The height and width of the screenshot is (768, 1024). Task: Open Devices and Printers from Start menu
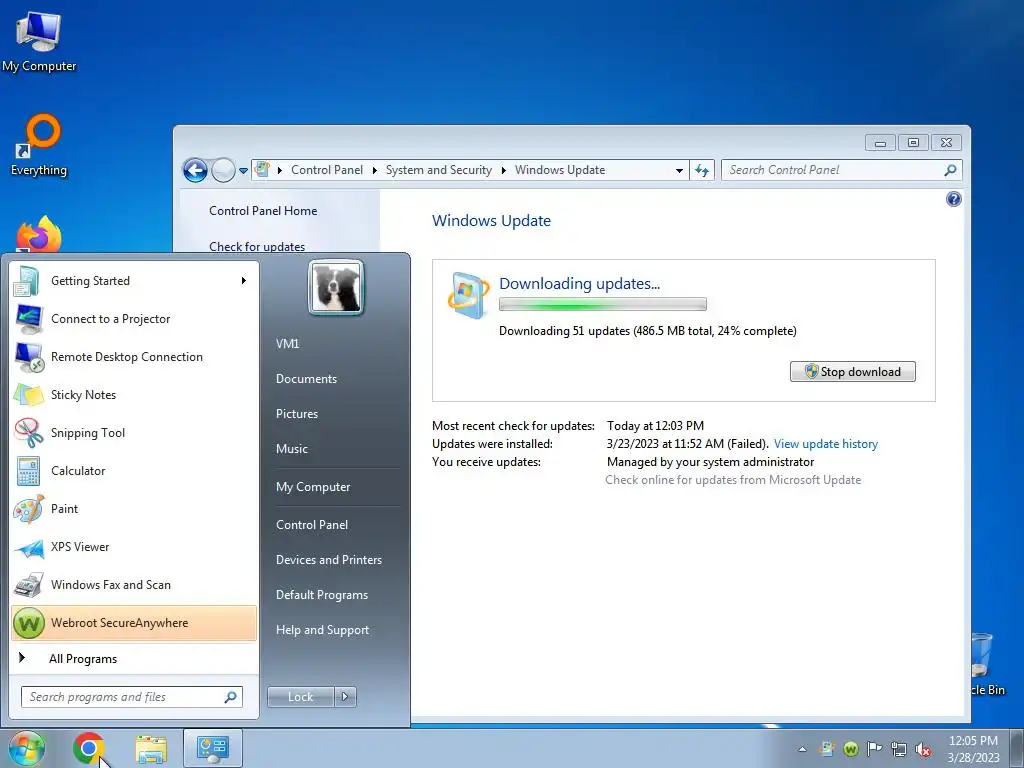click(328, 560)
